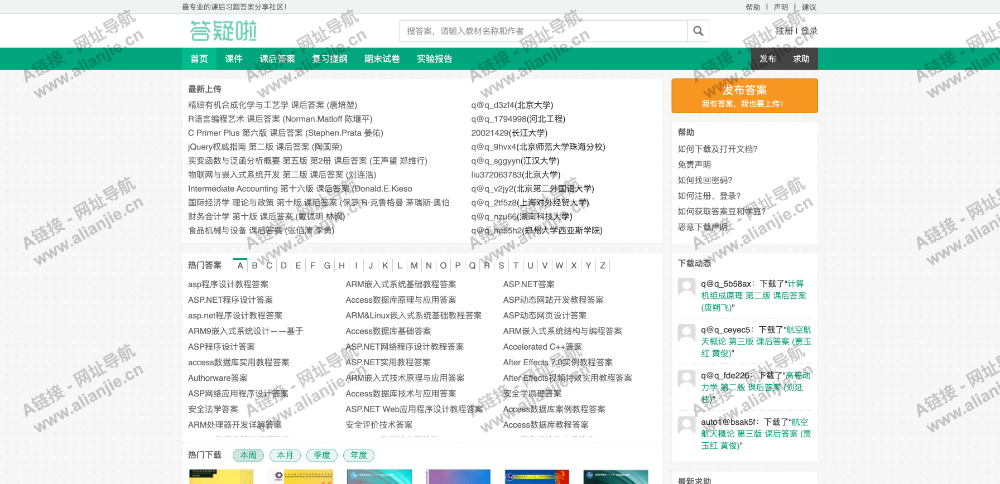Screen dimensions: 1000x484
Task: Click uploader q@q_d3zf4(北京大学)
Action: pos(512,105)
